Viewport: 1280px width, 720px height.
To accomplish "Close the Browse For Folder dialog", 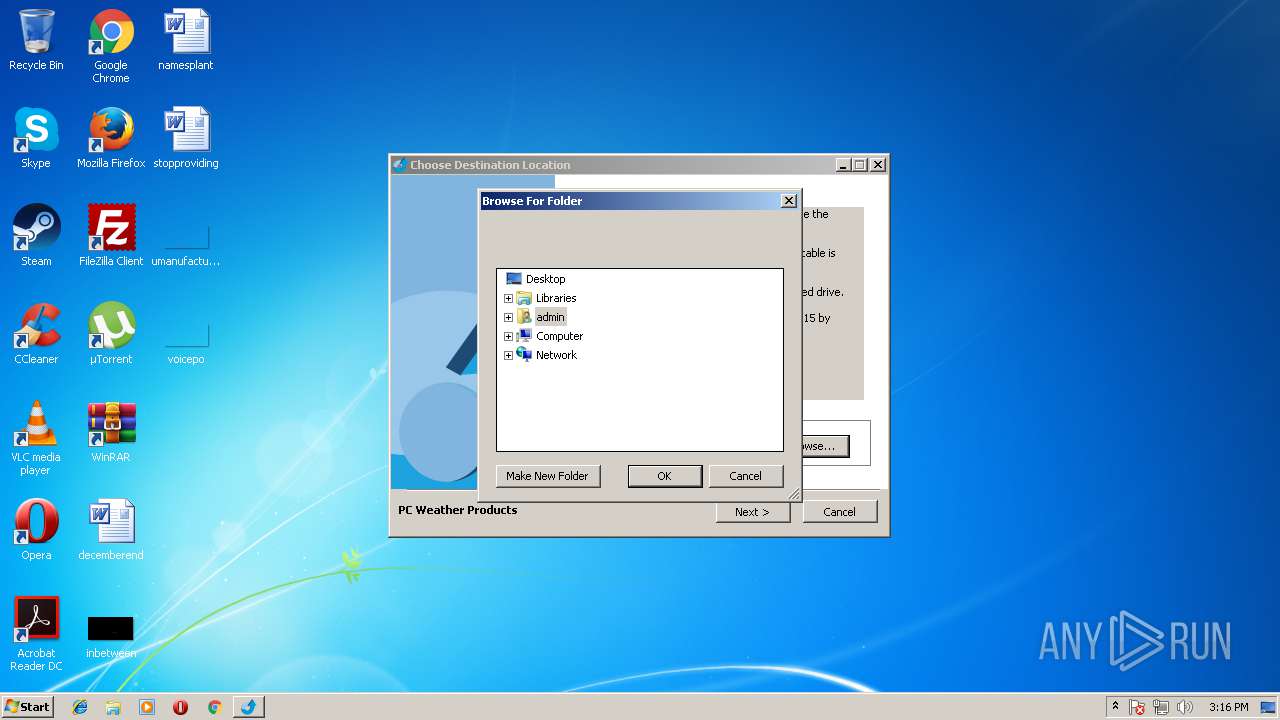I will coord(788,201).
